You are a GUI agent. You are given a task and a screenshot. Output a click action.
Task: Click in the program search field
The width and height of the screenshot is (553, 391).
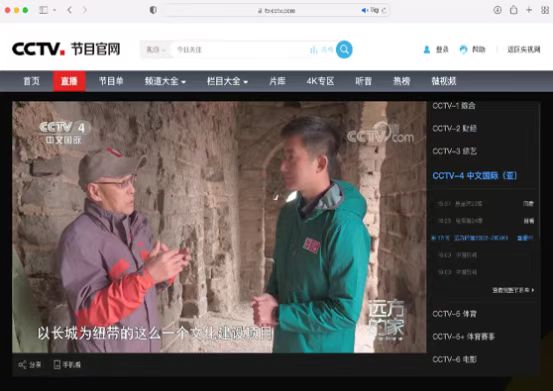240,50
